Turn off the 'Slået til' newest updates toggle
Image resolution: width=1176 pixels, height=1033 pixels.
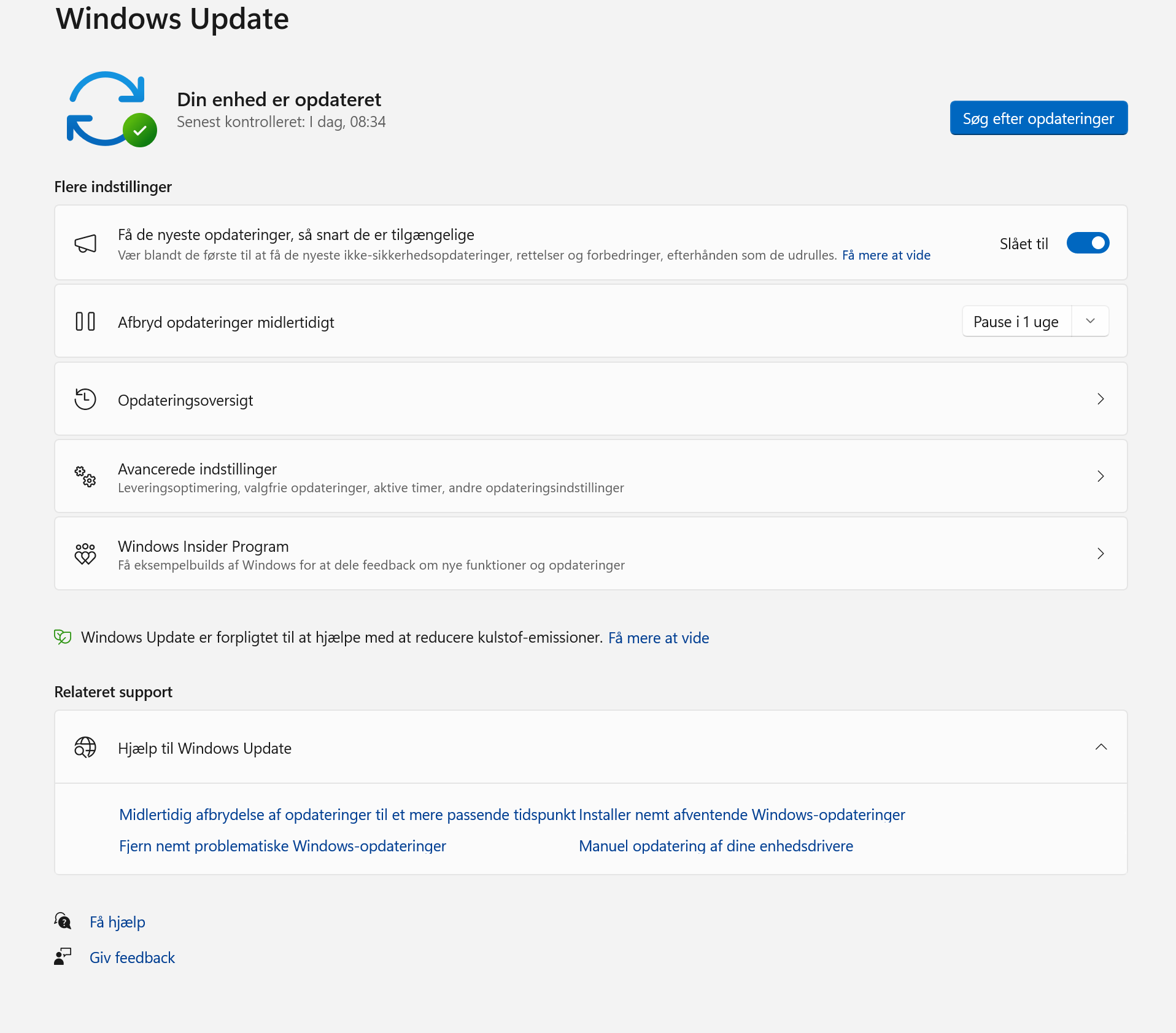(x=1088, y=243)
